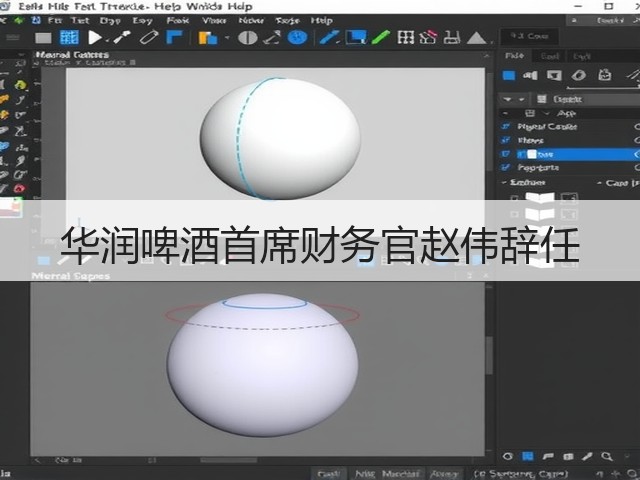
Task: Click the white table grid icon in the toolbar
Action: (x=406, y=38)
